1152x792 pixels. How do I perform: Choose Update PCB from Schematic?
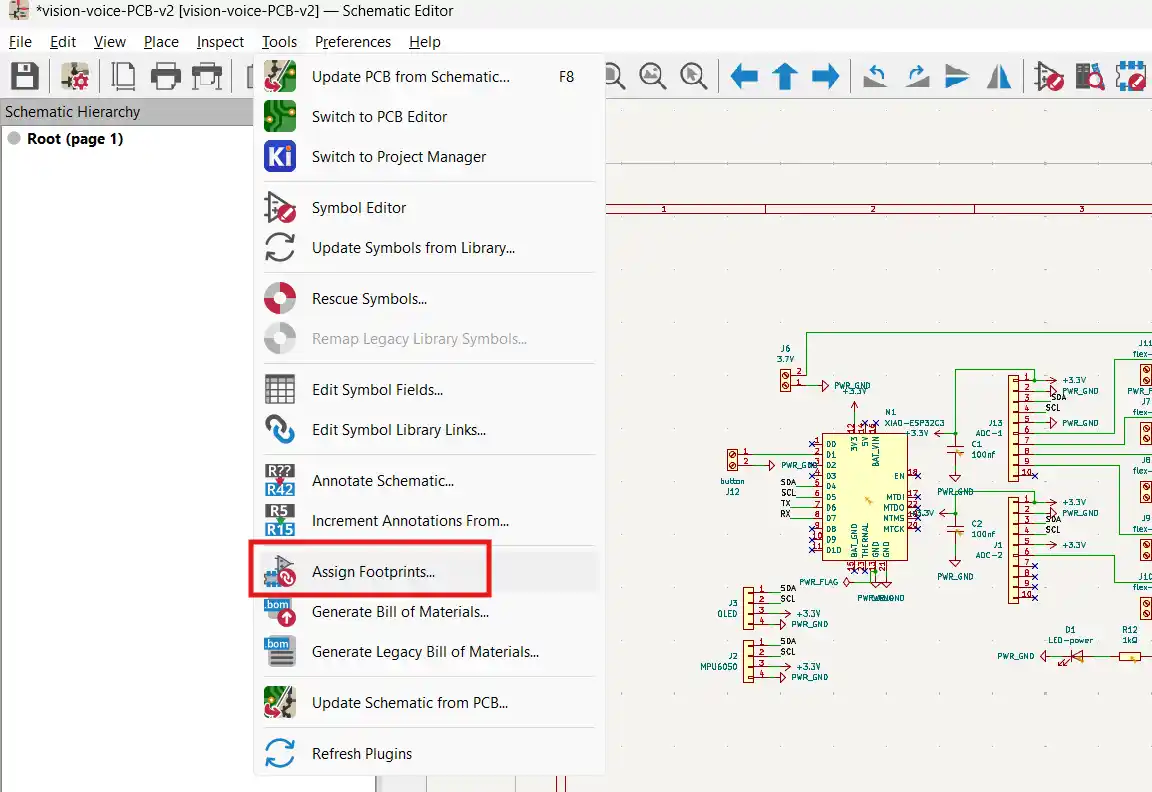(429, 77)
